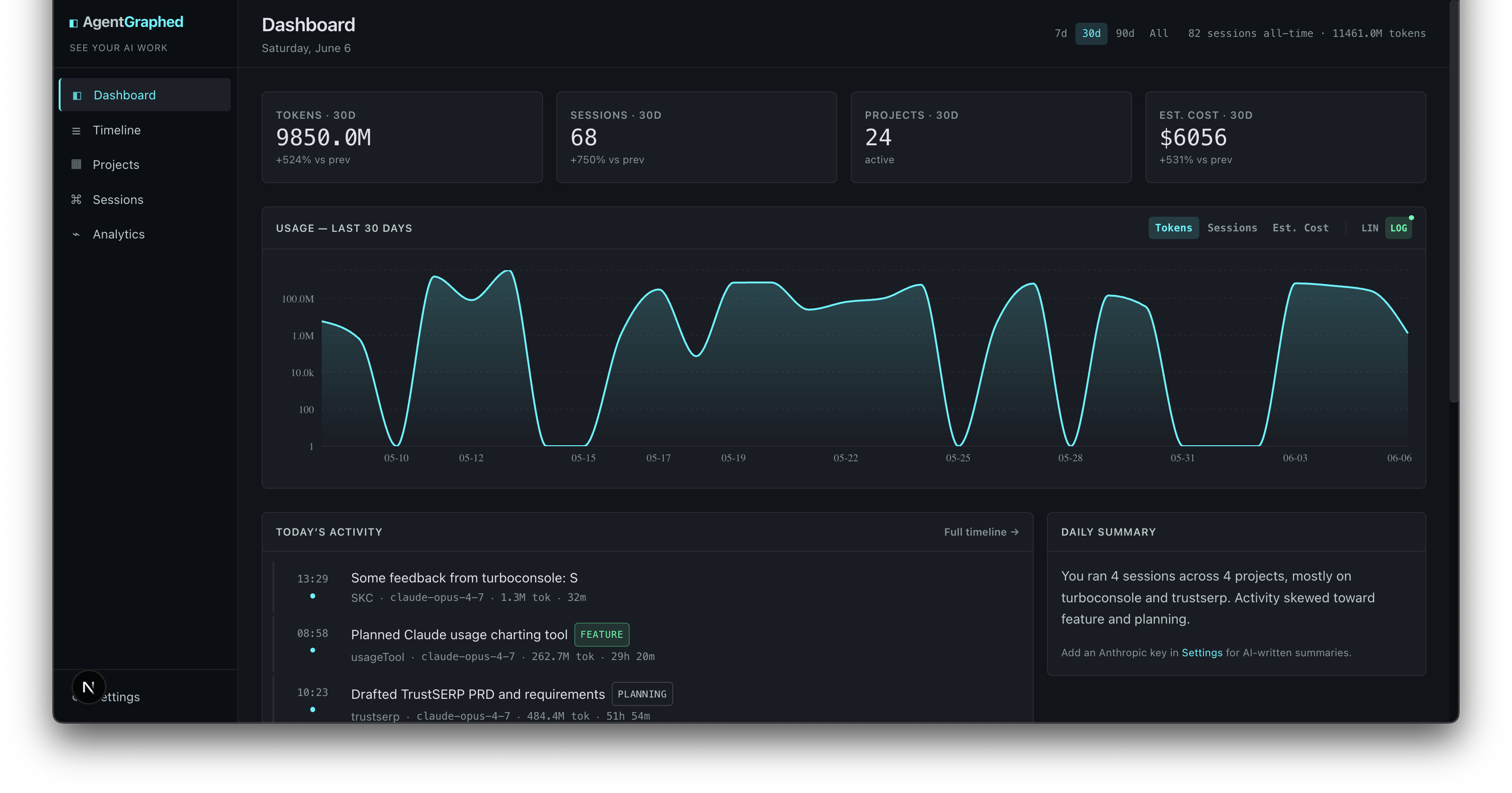Click the Analytics pulse icon
1512x793 pixels.
[76, 234]
